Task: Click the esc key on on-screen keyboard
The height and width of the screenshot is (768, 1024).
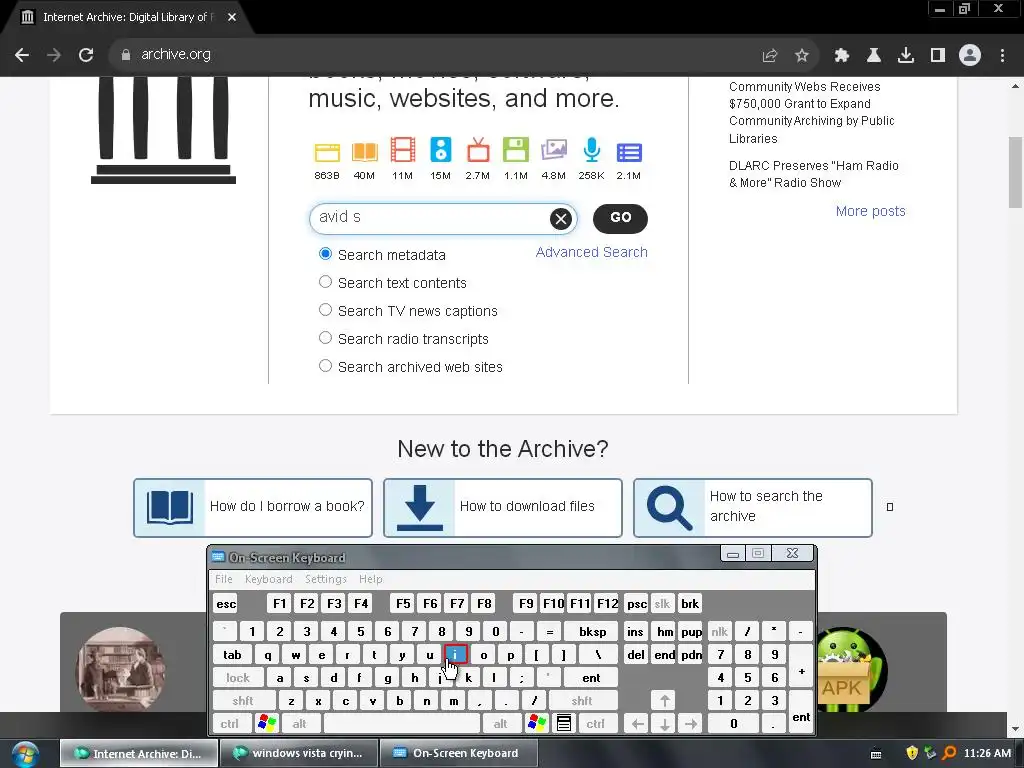Action: [226, 603]
